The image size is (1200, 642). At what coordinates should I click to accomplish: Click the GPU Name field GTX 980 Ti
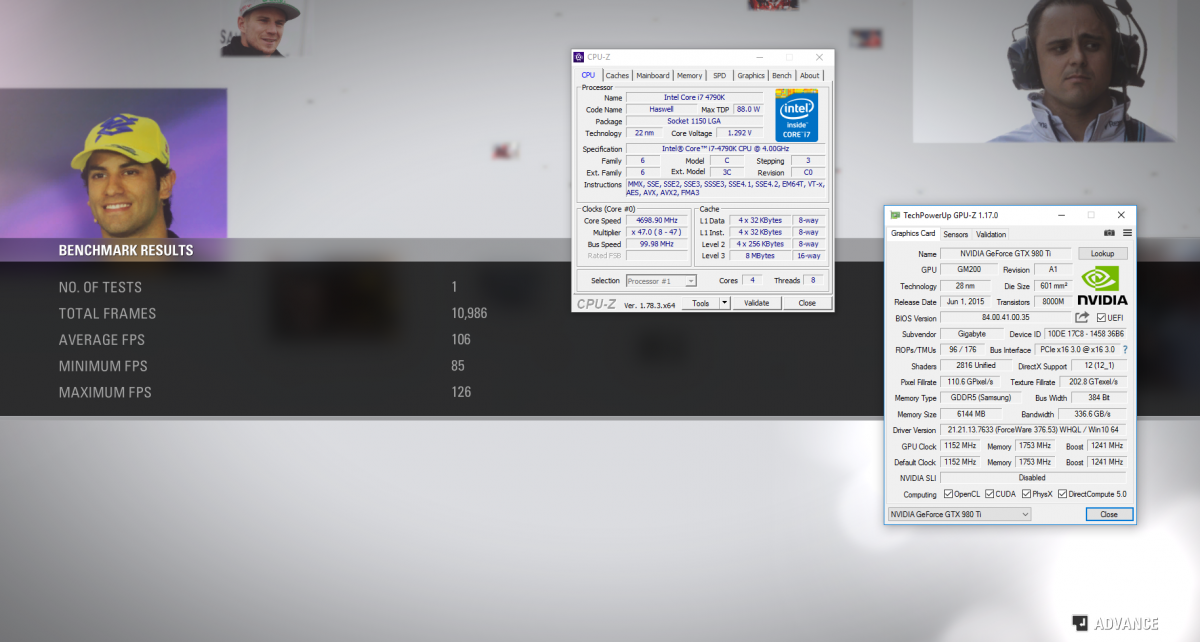[x=1006, y=254]
